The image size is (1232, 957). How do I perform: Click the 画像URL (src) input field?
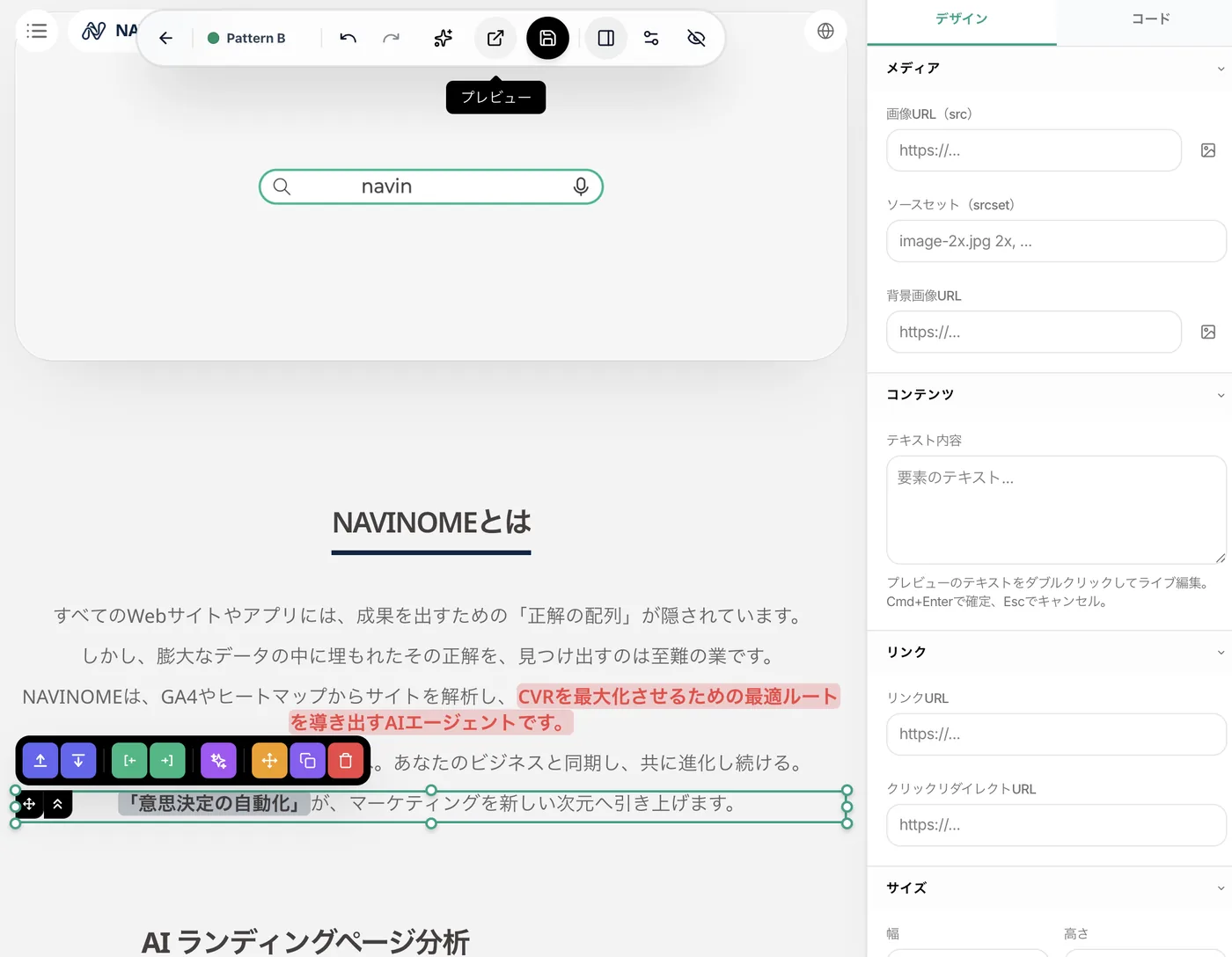(x=1034, y=150)
